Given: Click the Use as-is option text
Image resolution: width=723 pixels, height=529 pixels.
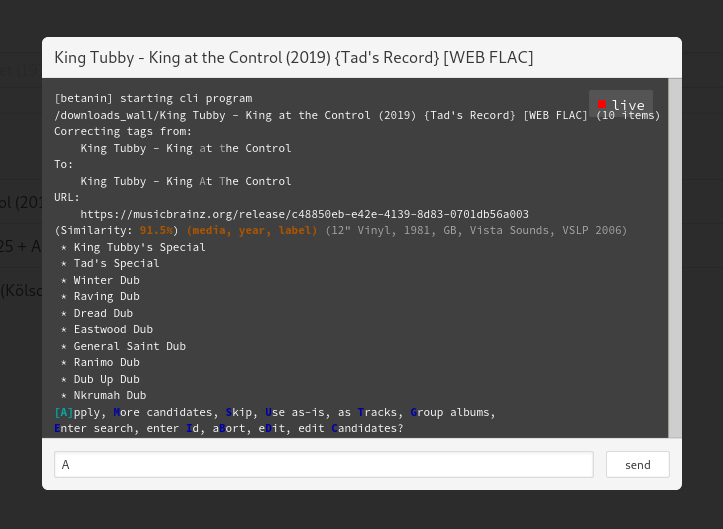Looking at the screenshot, I should coord(295,412).
